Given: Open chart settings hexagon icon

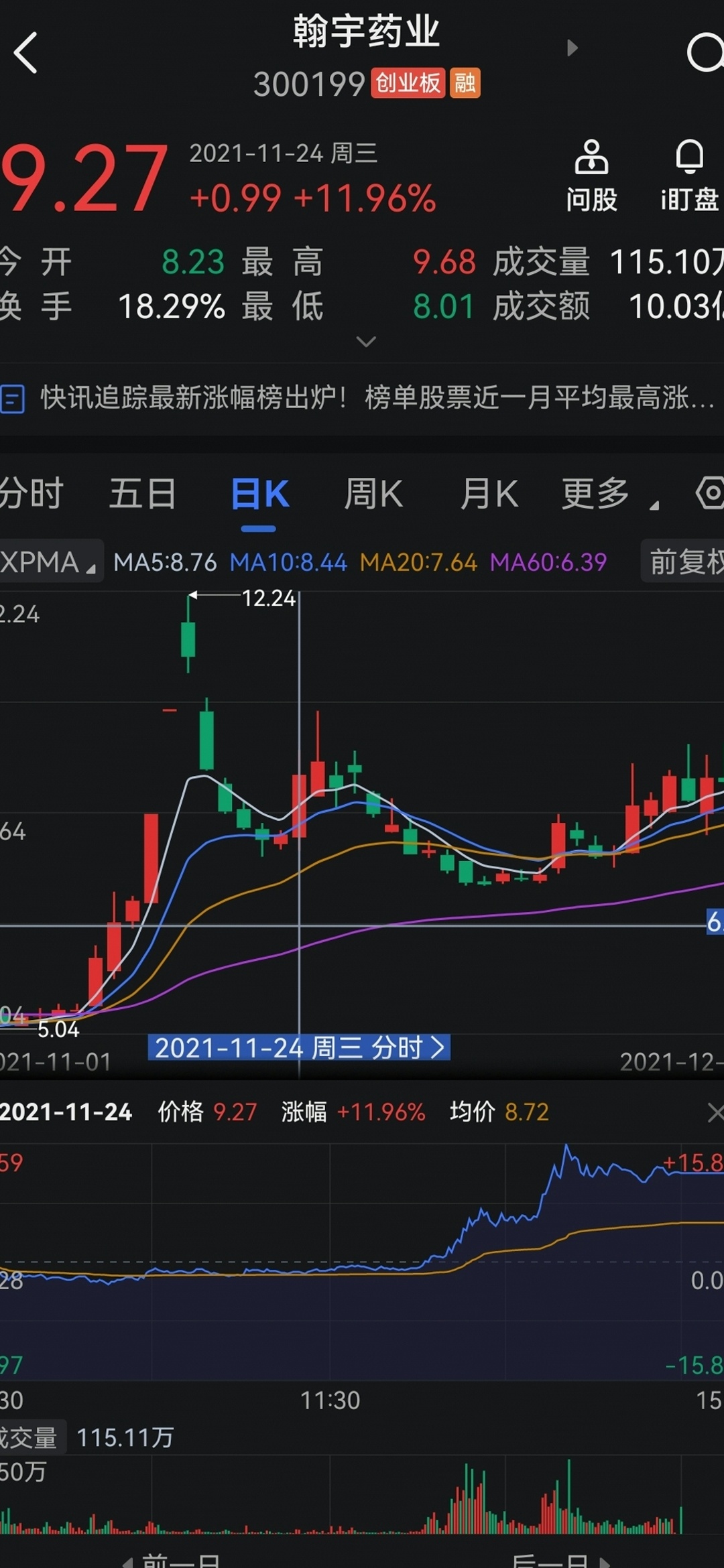Looking at the screenshot, I should click(x=710, y=494).
